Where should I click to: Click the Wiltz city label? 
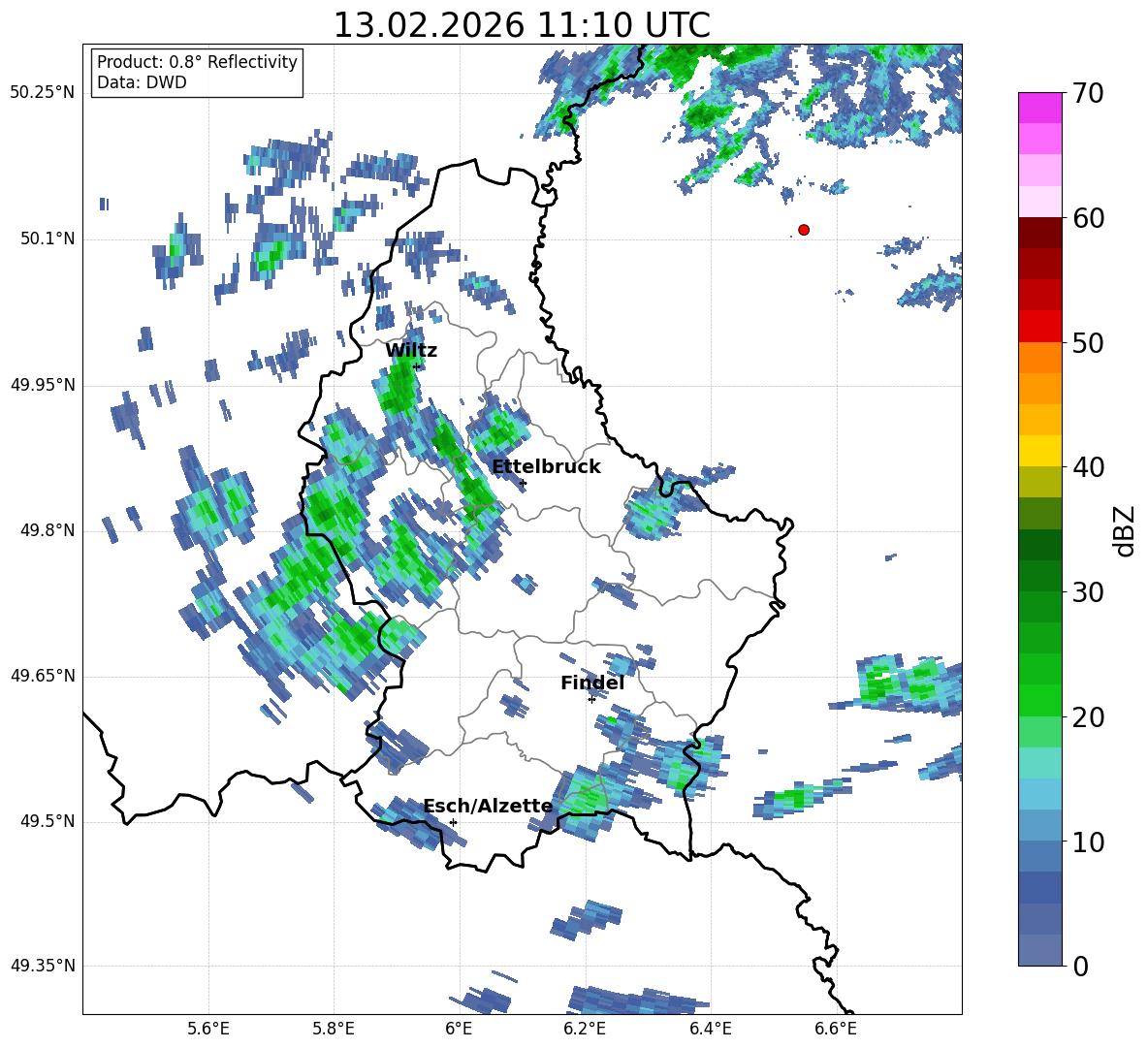click(x=411, y=351)
